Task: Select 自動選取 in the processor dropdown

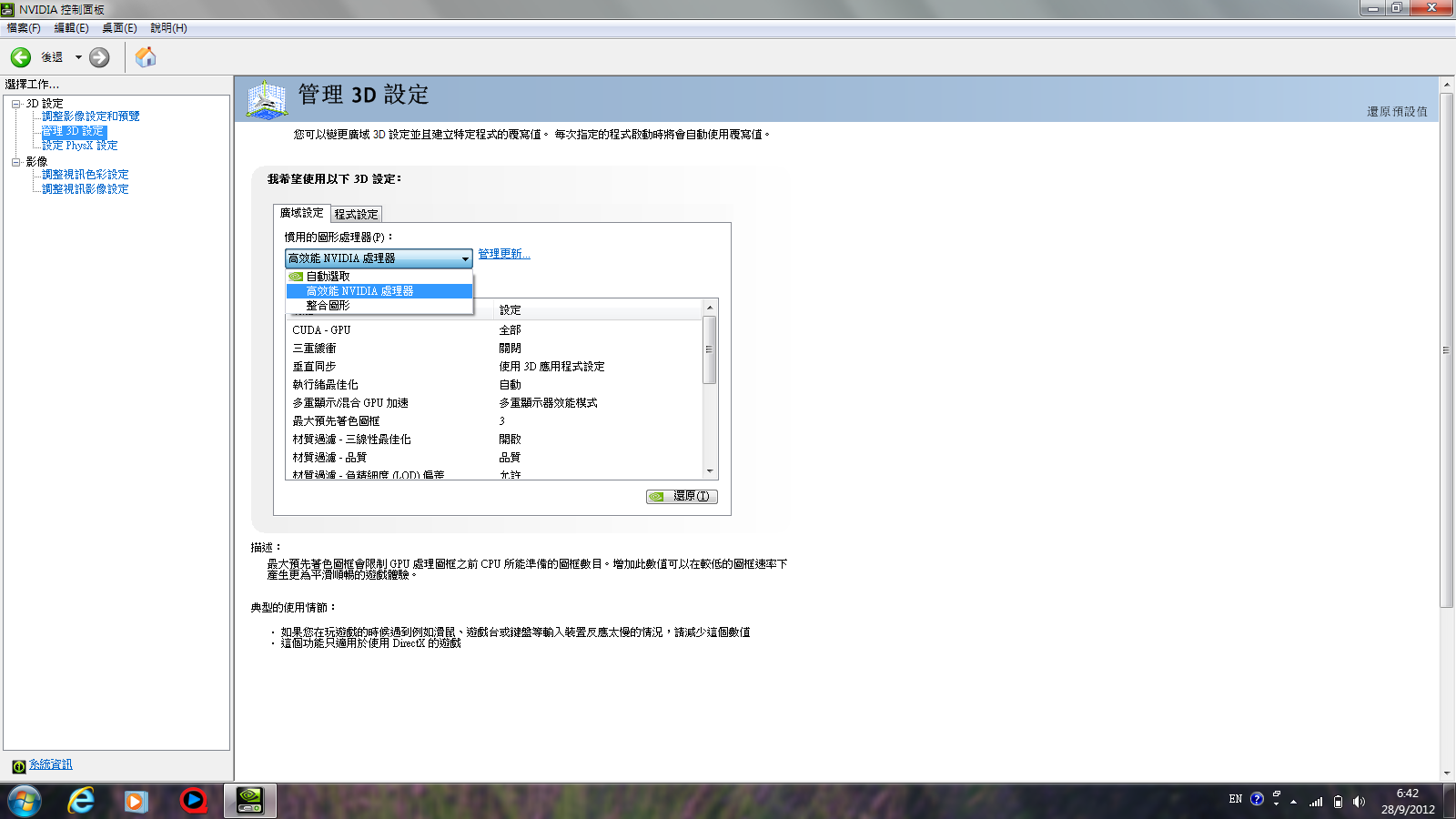Action: 328,277
